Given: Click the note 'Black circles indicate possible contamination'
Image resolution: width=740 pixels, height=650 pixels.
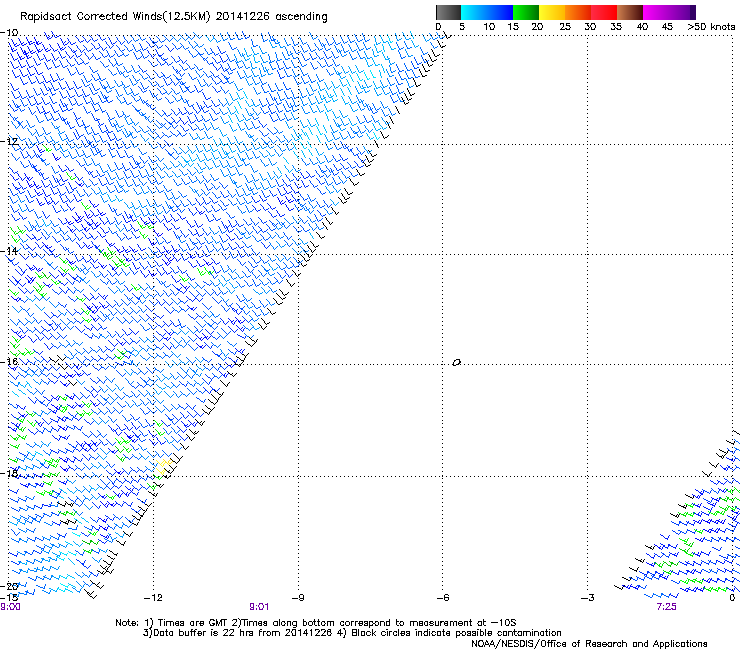Looking at the screenshot, I should click(456, 633).
